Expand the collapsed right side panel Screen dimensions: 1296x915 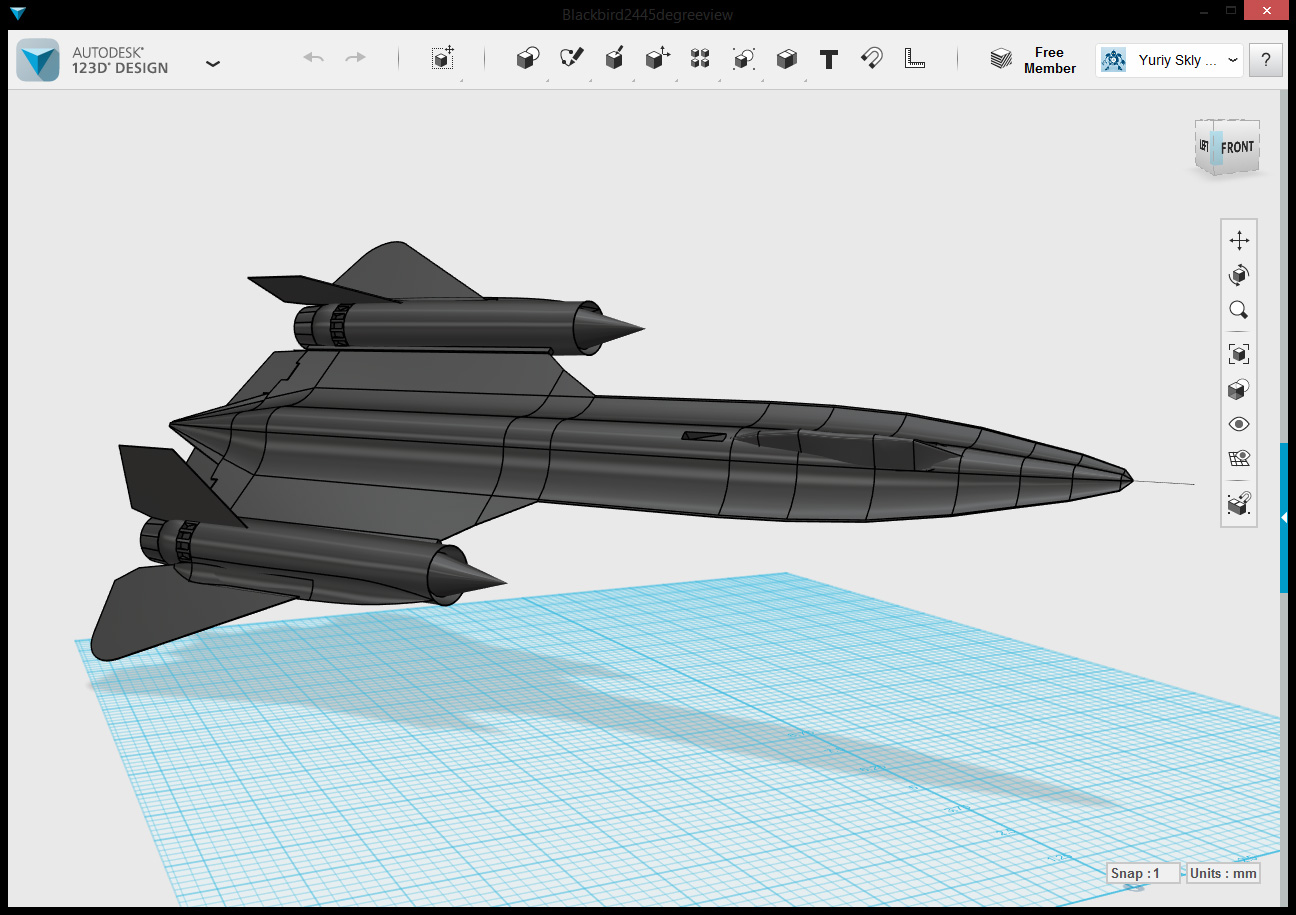[x=1284, y=517]
